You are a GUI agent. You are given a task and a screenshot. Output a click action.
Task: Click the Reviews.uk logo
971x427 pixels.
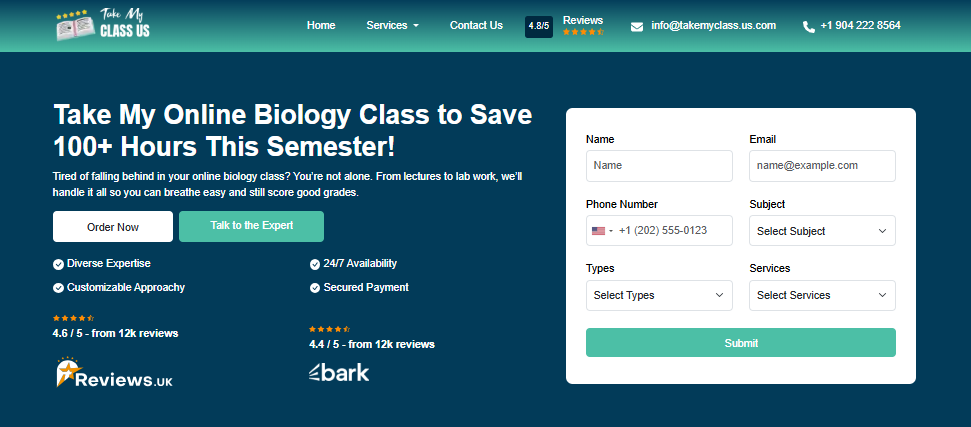point(113,373)
